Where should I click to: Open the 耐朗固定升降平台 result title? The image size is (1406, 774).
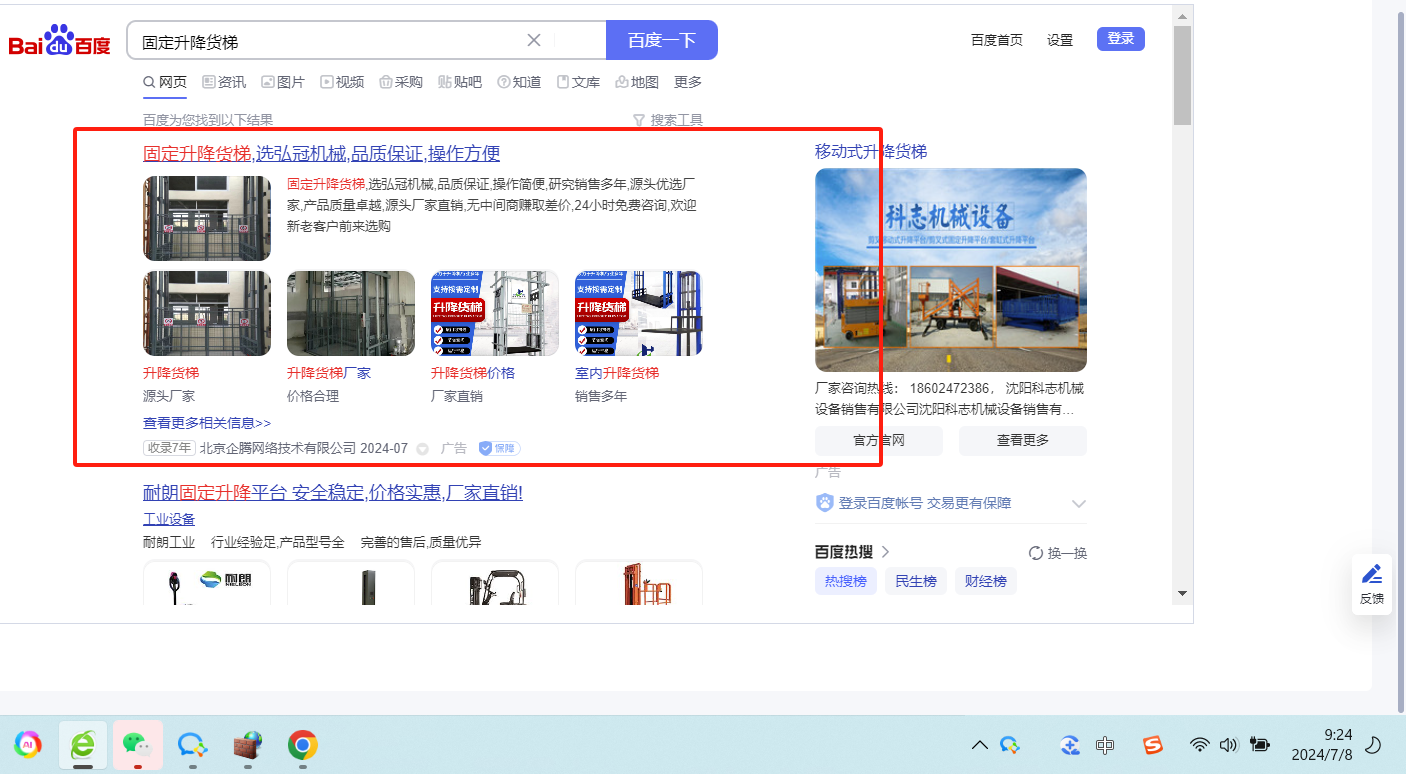point(333,493)
